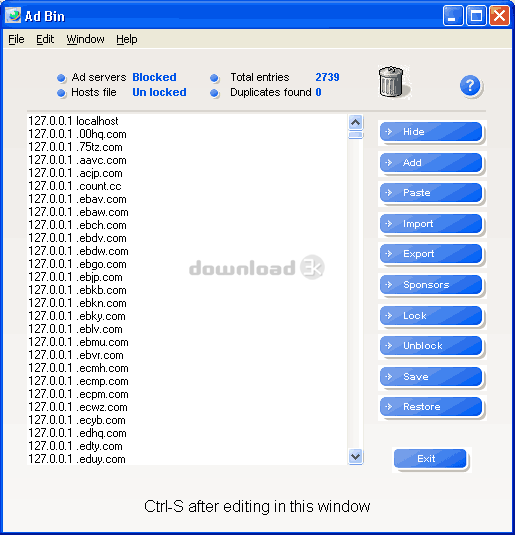
Task: Click the arrow icon on Hide button
Action: 389,131
